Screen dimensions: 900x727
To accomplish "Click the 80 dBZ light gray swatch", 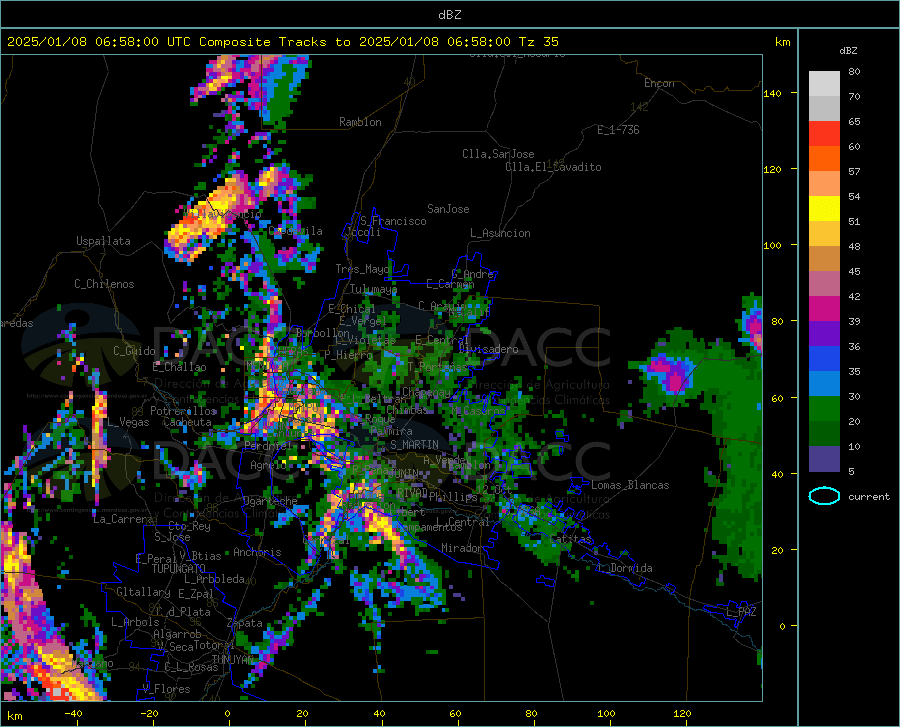I will coord(824,83).
